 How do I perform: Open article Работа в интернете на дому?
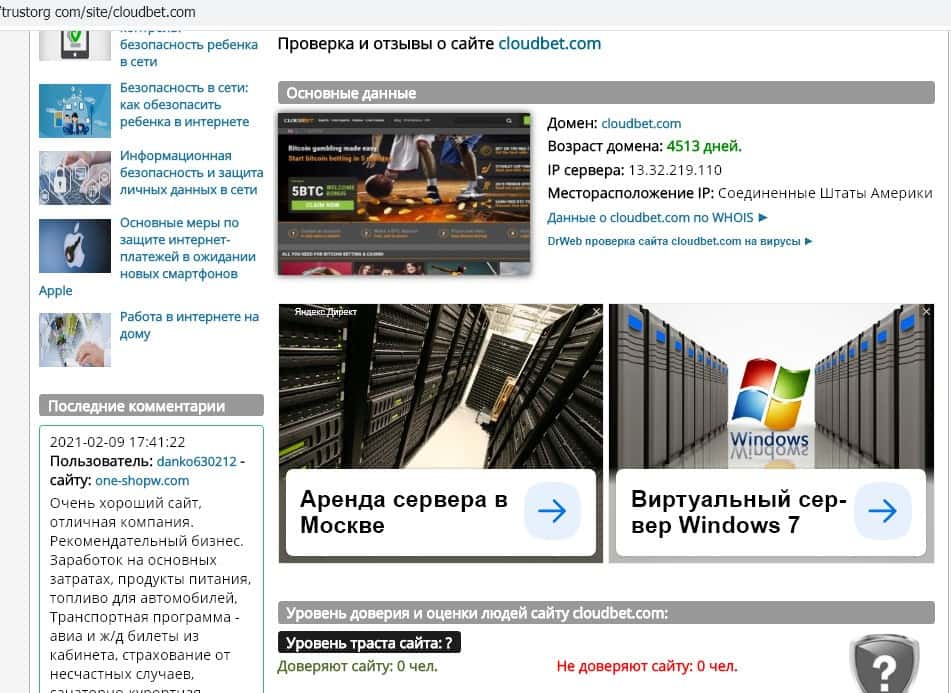coord(189,325)
